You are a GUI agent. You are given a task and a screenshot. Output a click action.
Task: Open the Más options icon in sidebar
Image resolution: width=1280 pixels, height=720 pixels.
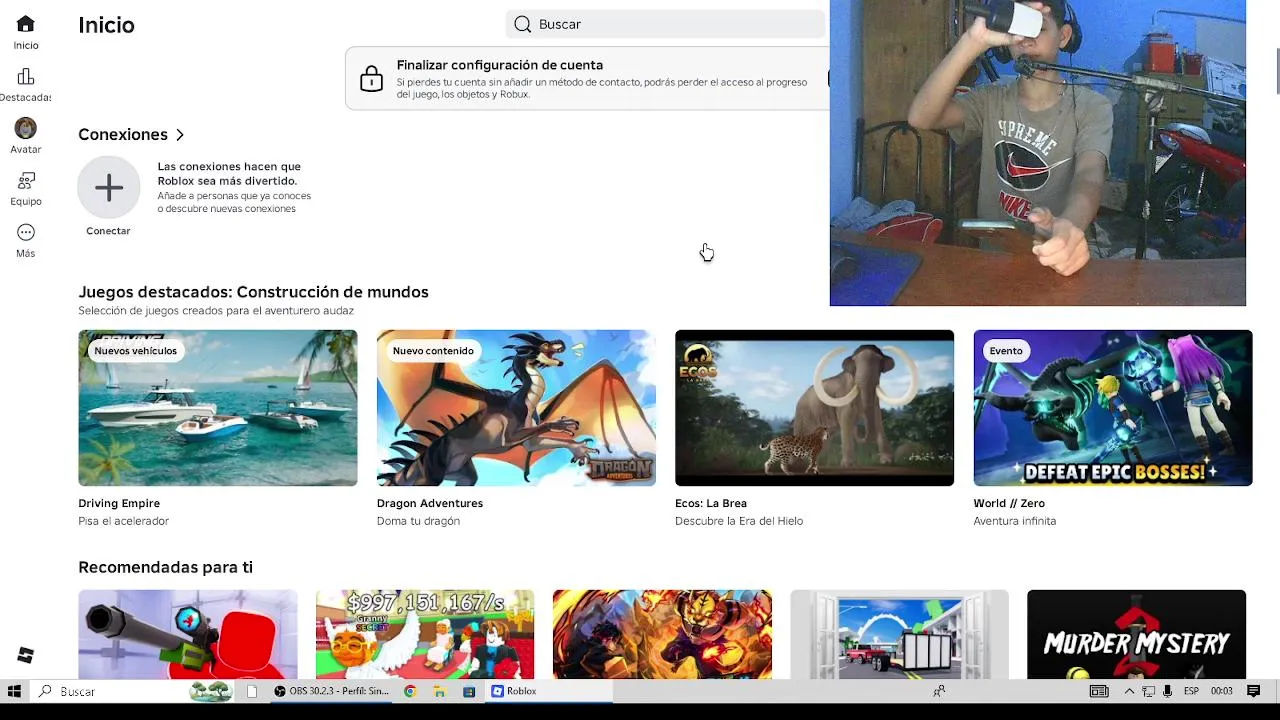tap(26, 232)
